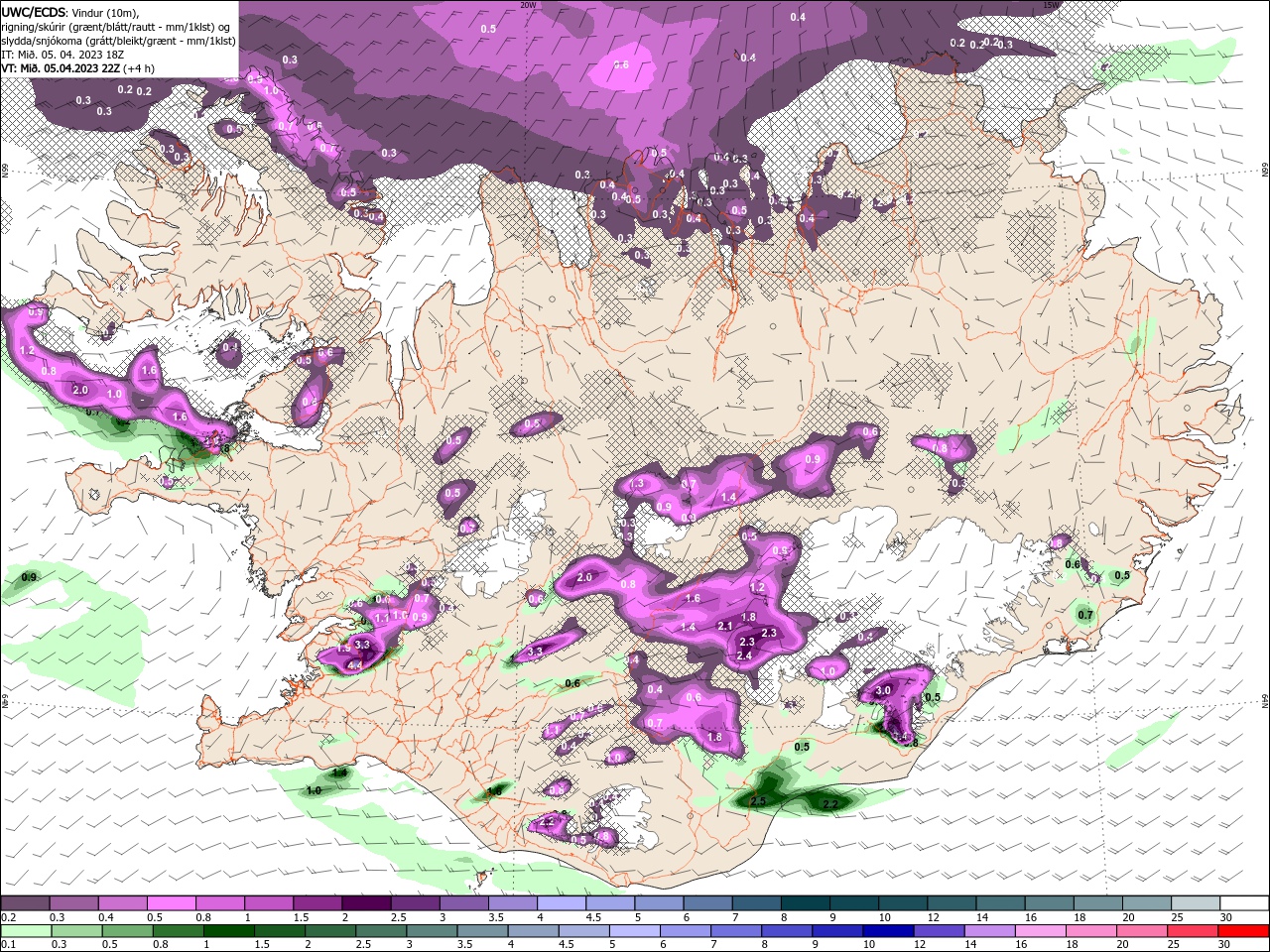Click the '20W' longitude label
The image size is (1270, 952).
528,5
